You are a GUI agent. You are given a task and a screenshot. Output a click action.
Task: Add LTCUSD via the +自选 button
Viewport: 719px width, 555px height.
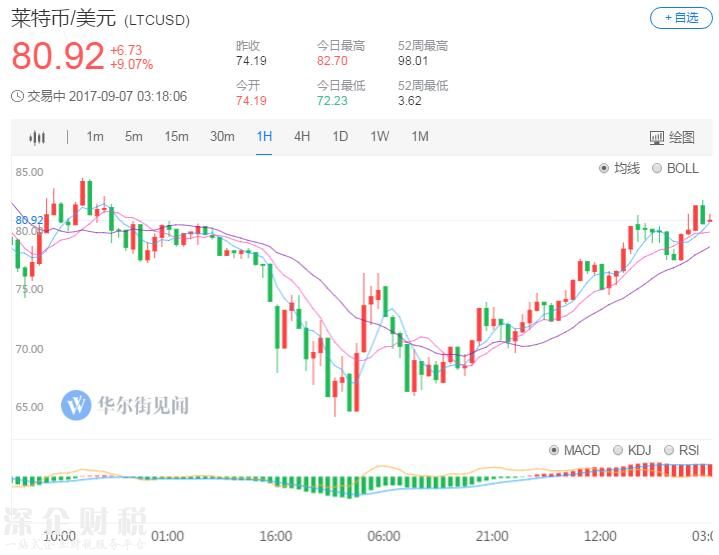pos(681,18)
